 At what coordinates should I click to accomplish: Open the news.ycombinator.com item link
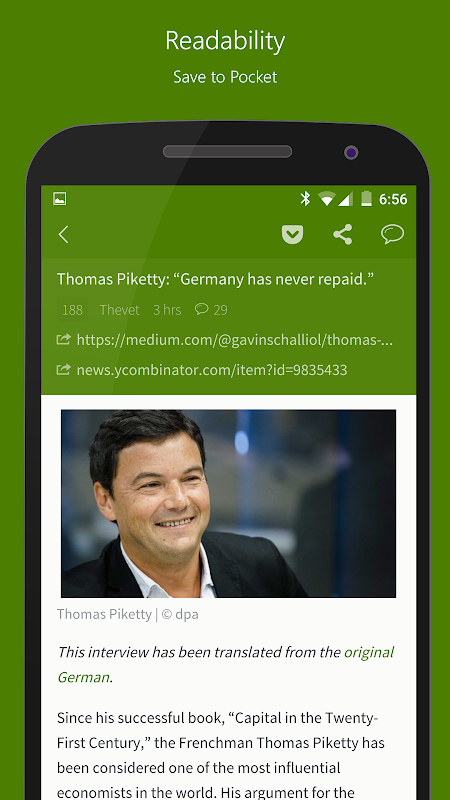(x=202, y=369)
